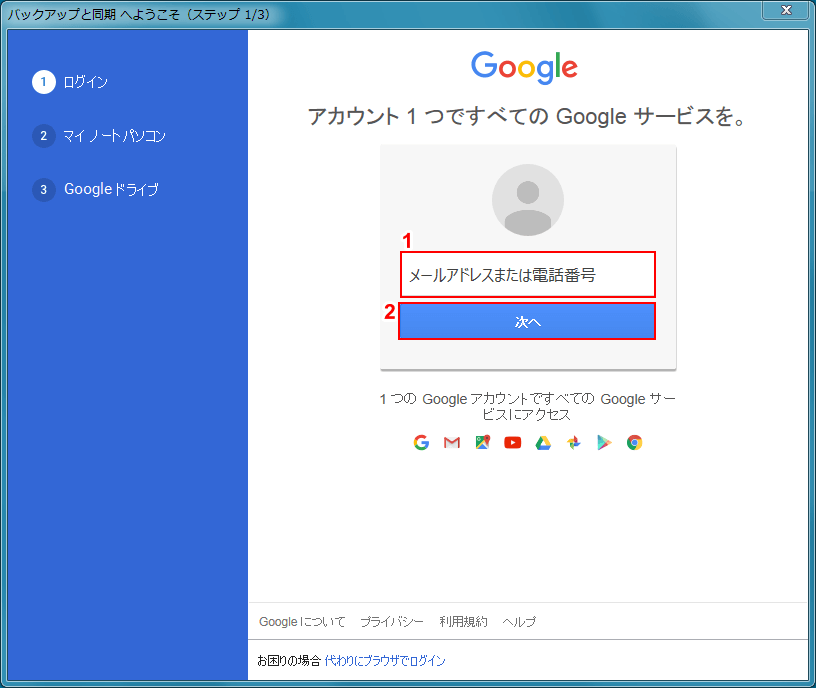
Task: Click the Gmail envelope icon
Action: (x=452, y=443)
